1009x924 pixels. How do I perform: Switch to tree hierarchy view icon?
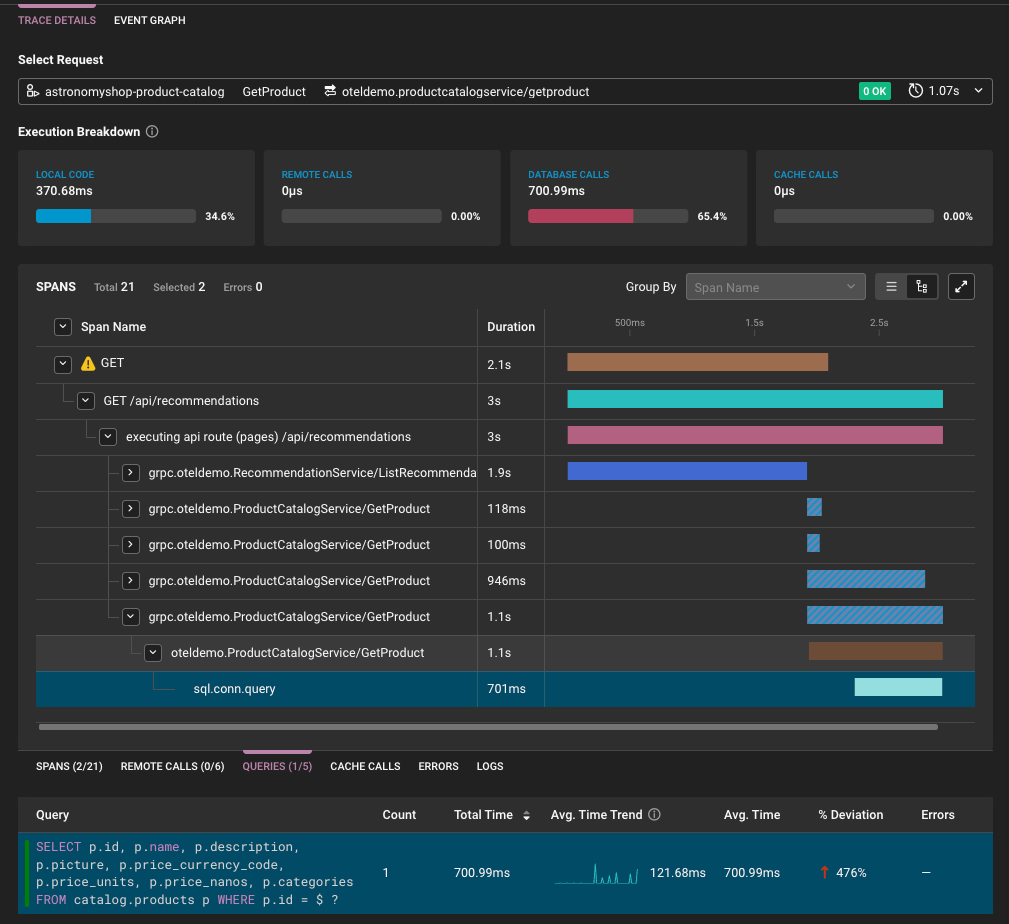(x=921, y=287)
